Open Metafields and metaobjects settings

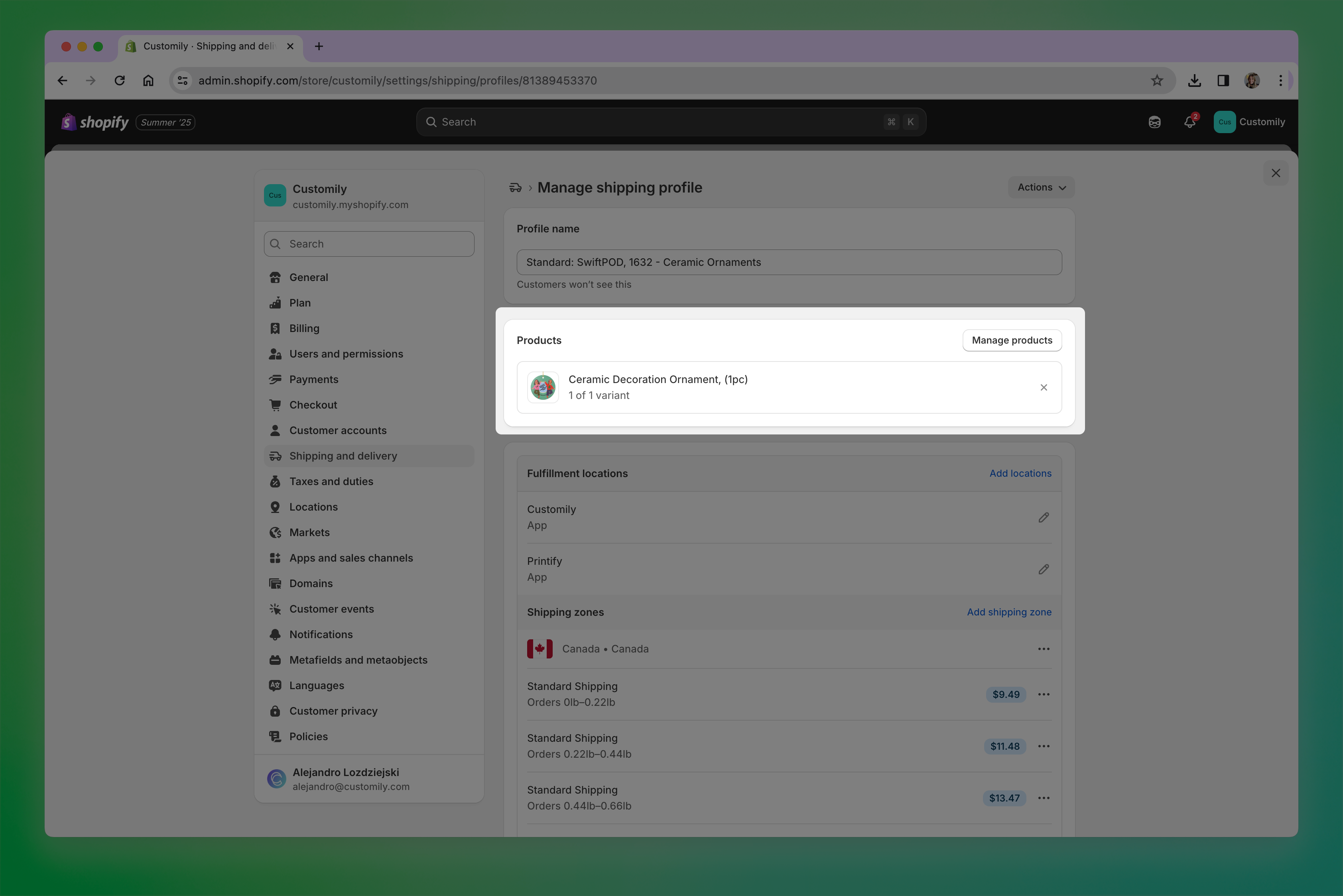tap(358, 659)
